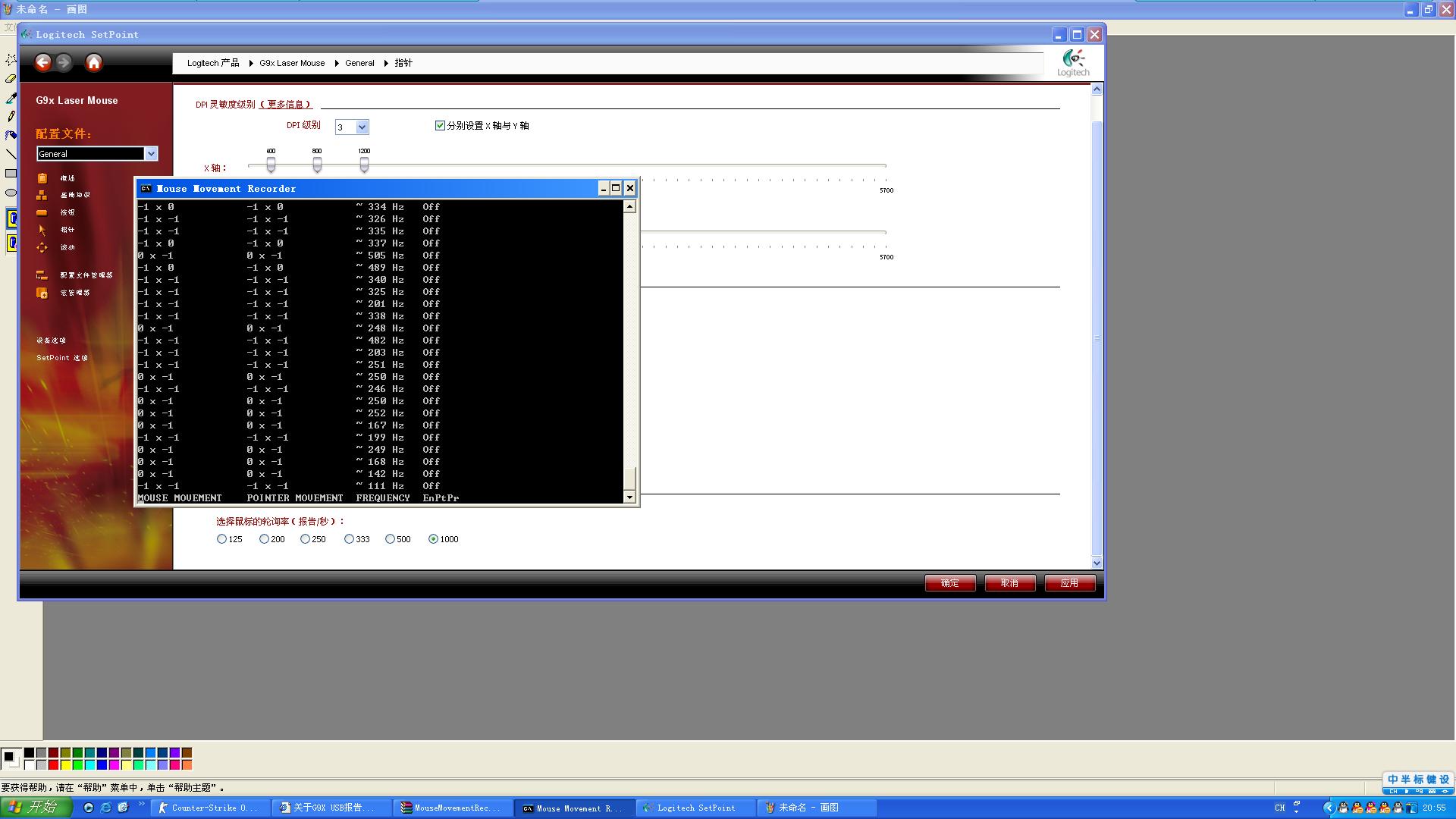Open console system menu icon of Recorder
This screenshot has height=819, width=1456.
(146, 189)
